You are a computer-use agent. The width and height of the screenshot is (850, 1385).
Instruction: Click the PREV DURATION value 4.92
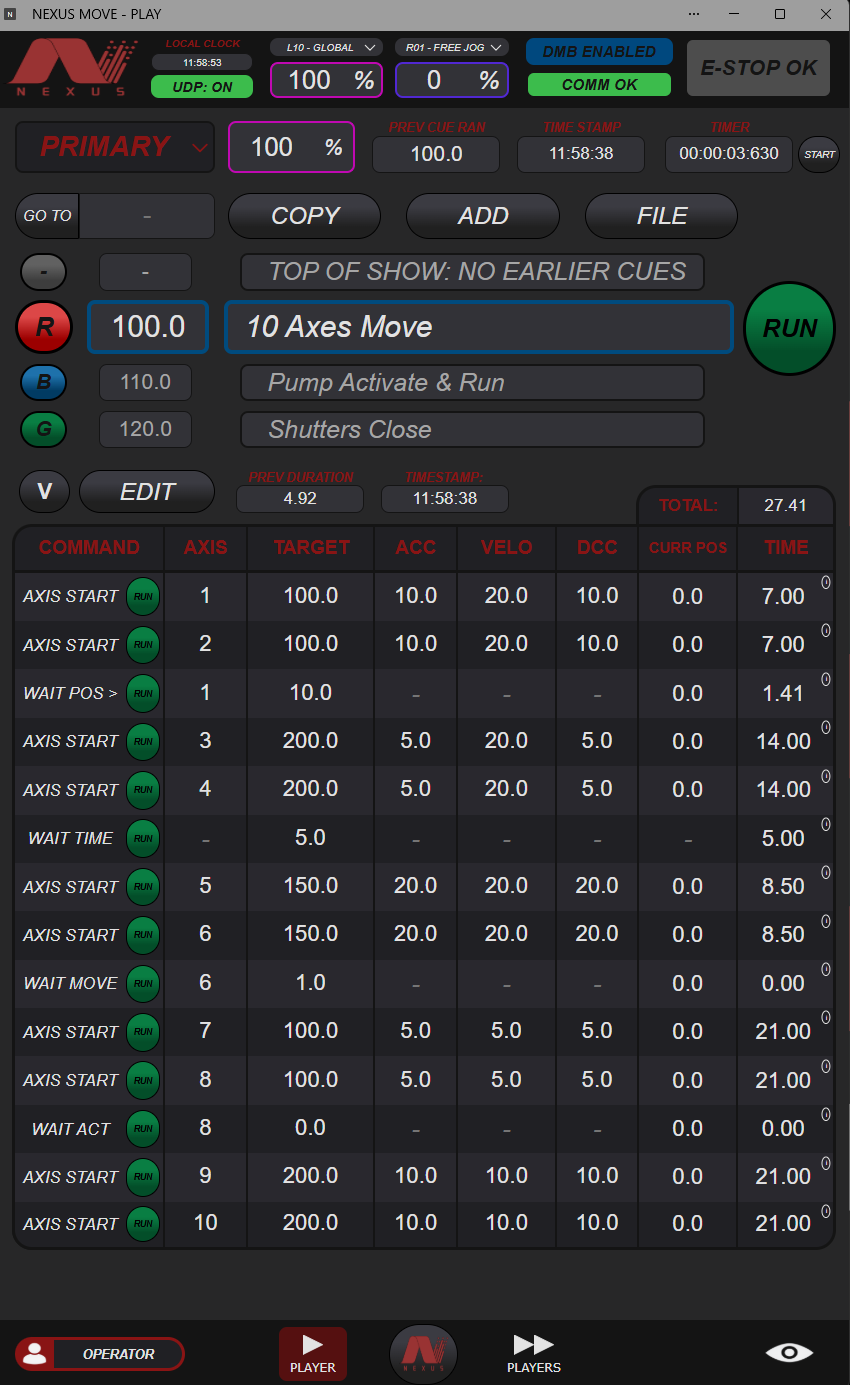click(x=300, y=498)
